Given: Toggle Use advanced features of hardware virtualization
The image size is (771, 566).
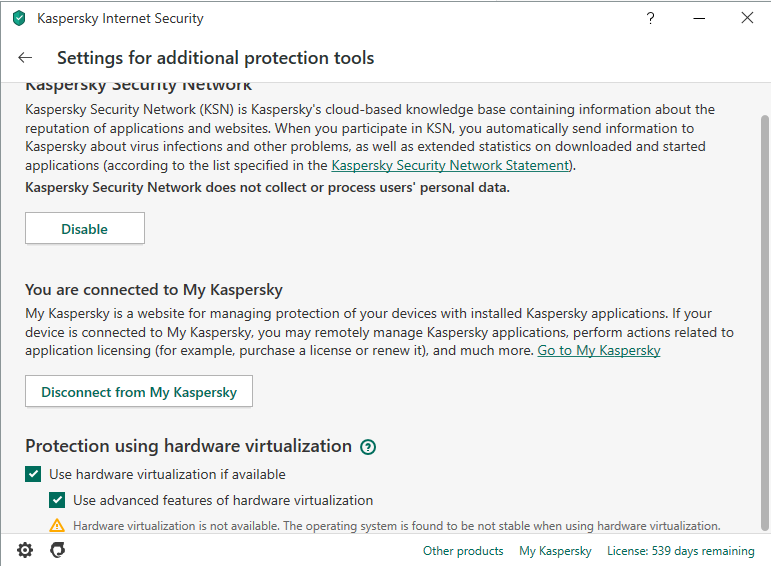Looking at the screenshot, I should point(58,500).
